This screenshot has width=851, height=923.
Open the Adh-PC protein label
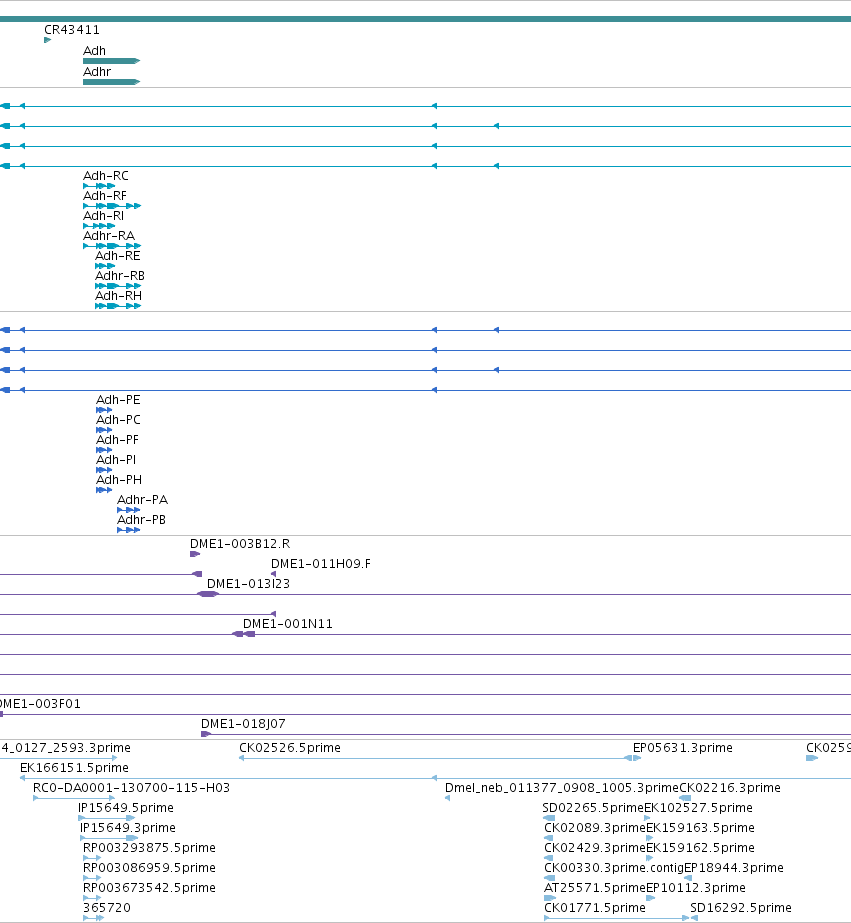(118, 420)
